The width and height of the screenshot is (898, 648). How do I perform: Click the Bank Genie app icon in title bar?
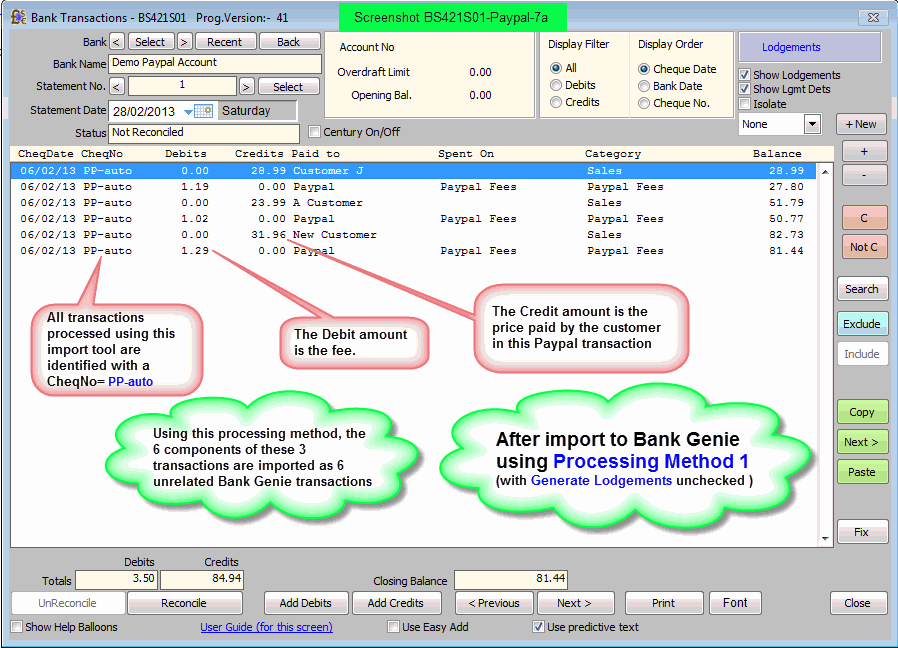[18, 17]
